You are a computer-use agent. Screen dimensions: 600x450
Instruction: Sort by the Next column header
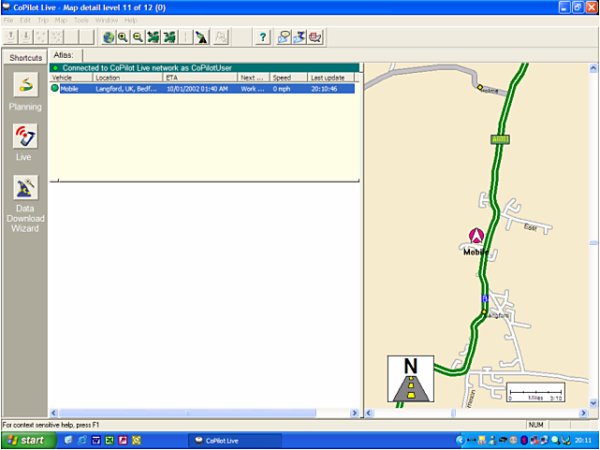coord(254,78)
